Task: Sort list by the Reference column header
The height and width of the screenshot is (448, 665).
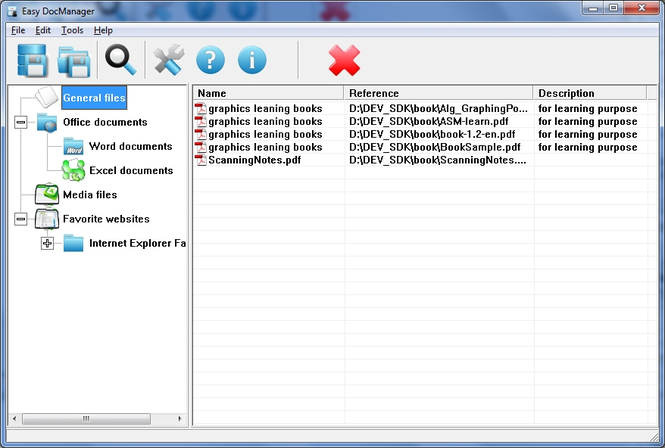Action: [438, 93]
